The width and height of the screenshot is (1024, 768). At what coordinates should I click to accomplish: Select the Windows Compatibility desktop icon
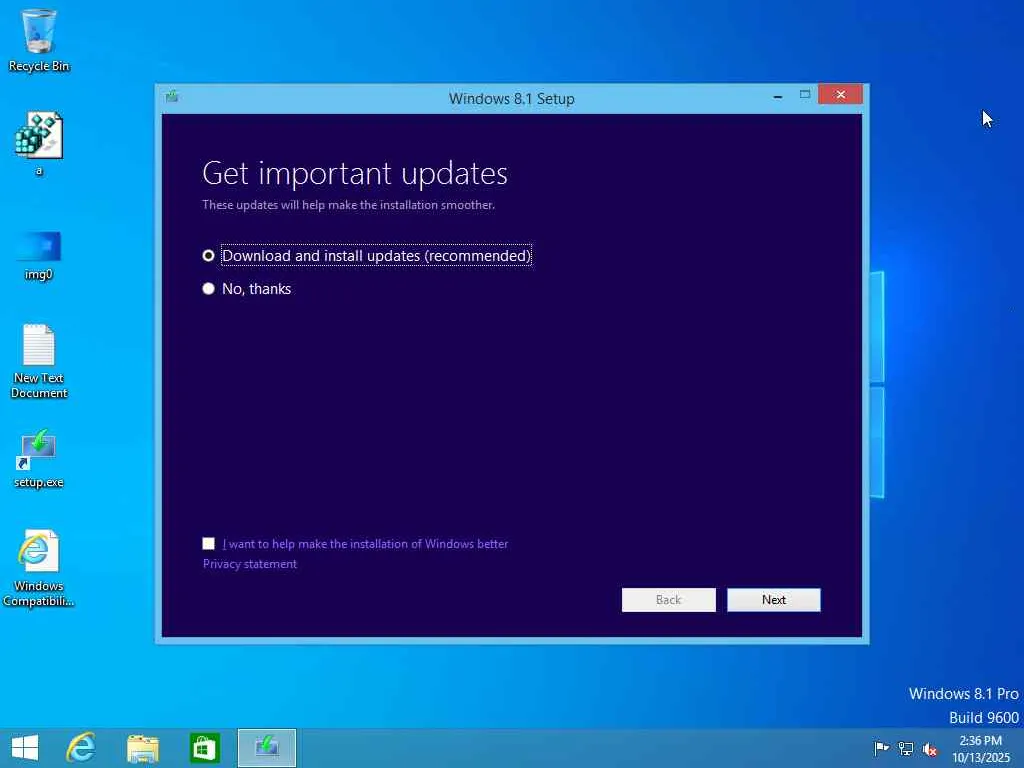point(39,568)
